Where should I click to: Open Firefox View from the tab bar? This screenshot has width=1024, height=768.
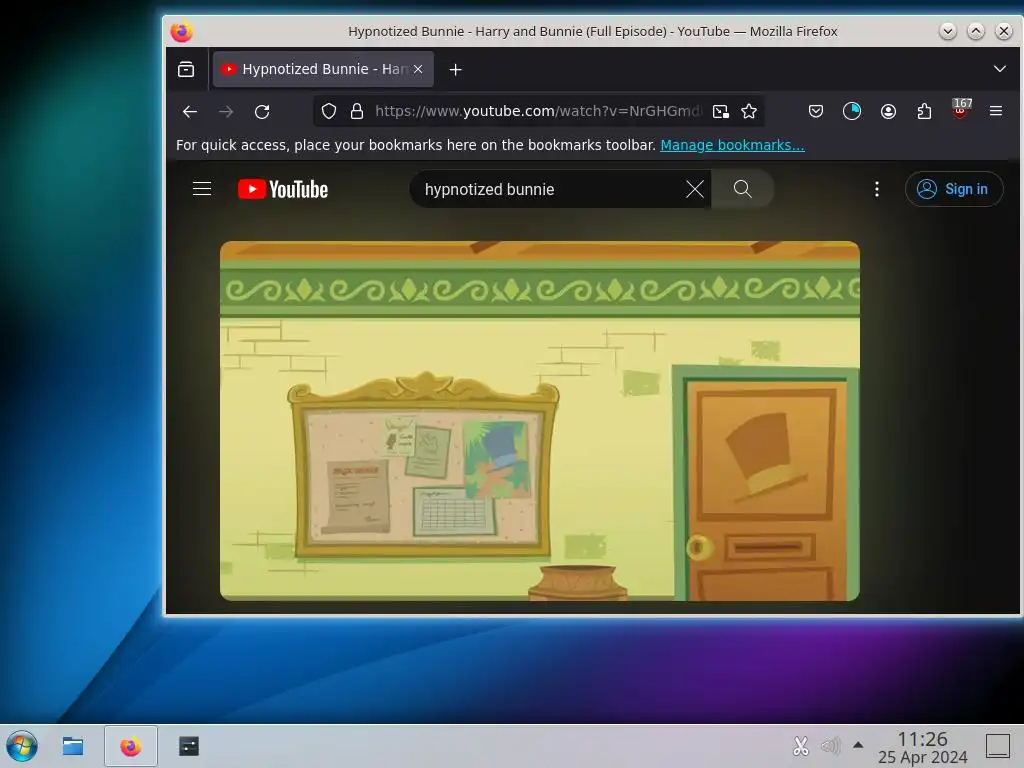pos(186,69)
